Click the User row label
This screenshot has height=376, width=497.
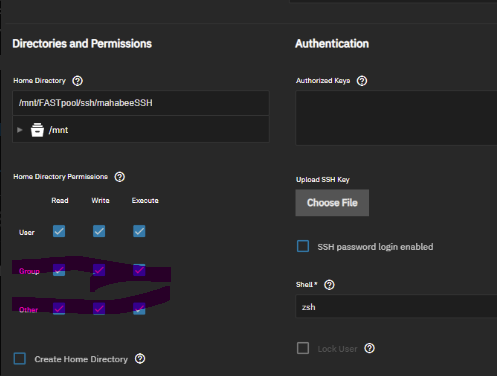tap(27, 233)
